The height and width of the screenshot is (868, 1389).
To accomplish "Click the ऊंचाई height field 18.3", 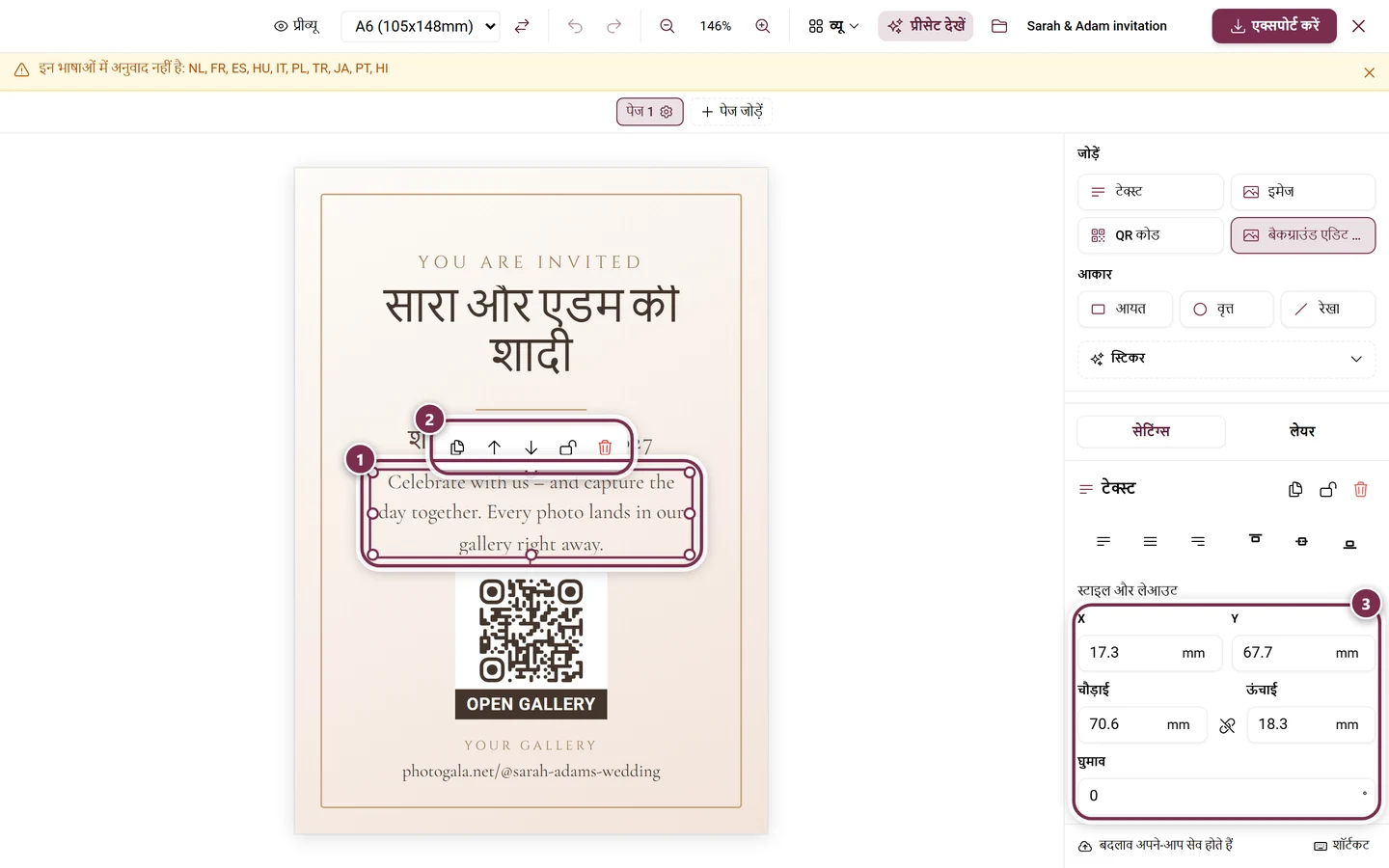I will (1311, 724).
